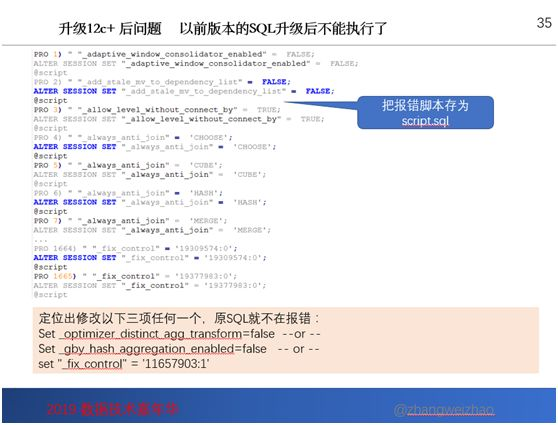The width and height of the screenshot is (558, 425).
Task: Click the set "_fix_control" = '11657903:1' line
Action: click(x=123, y=364)
